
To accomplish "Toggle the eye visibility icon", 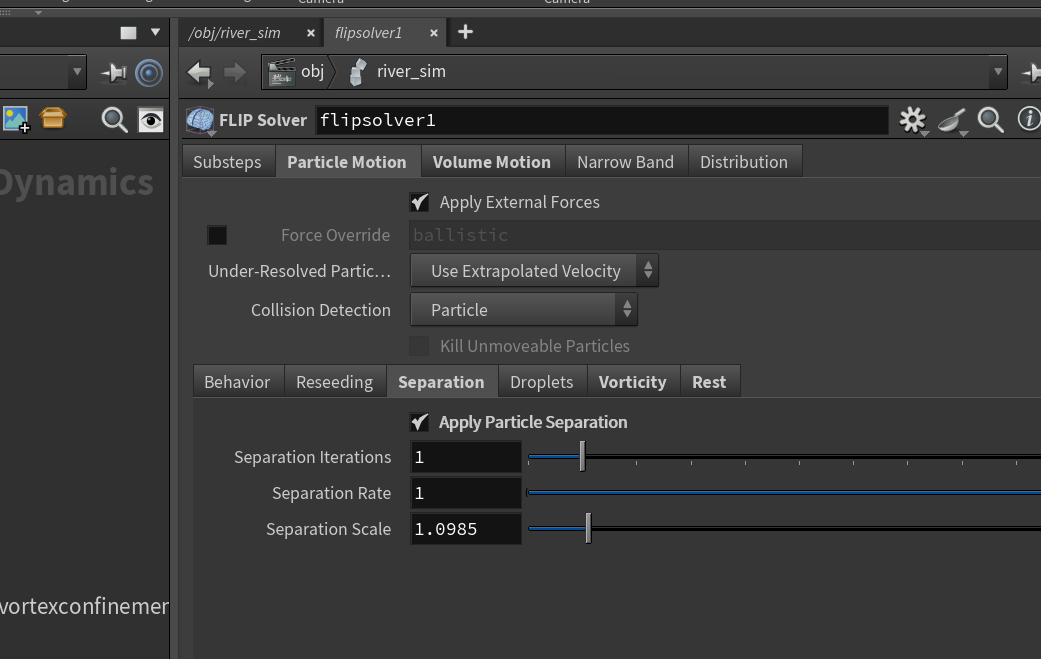I will coord(151,120).
